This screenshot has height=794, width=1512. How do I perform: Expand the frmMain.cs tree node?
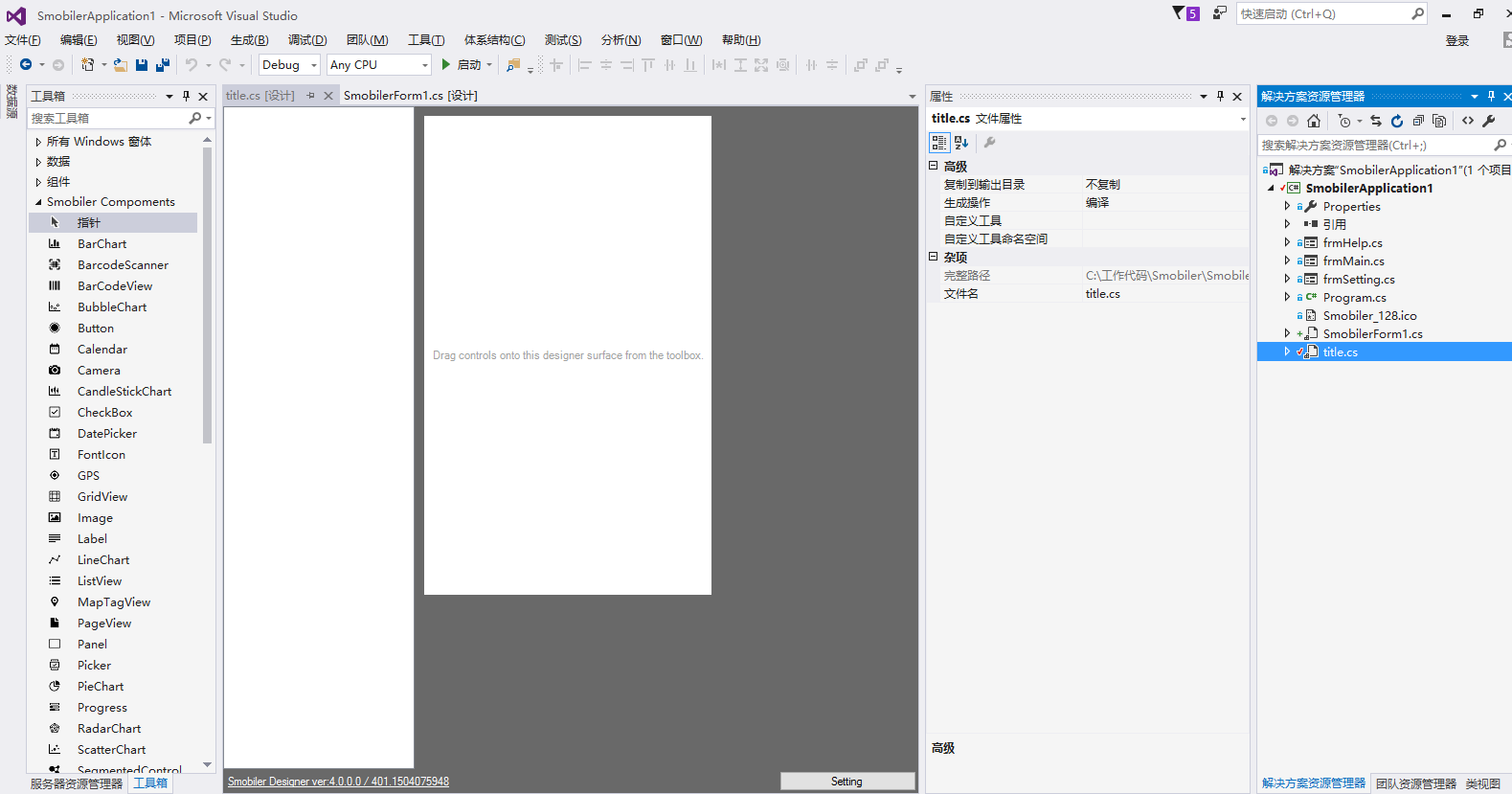pyautogui.click(x=1287, y=261)
